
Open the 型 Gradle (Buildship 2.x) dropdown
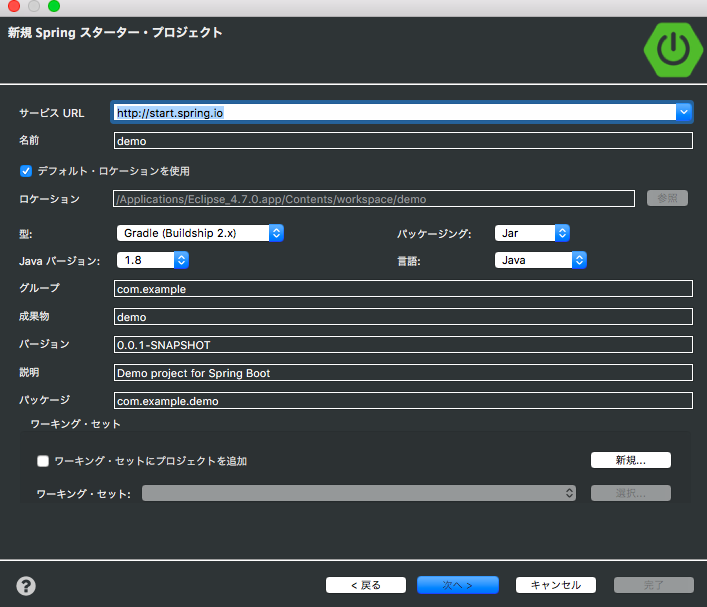click(x=200, y=233)
